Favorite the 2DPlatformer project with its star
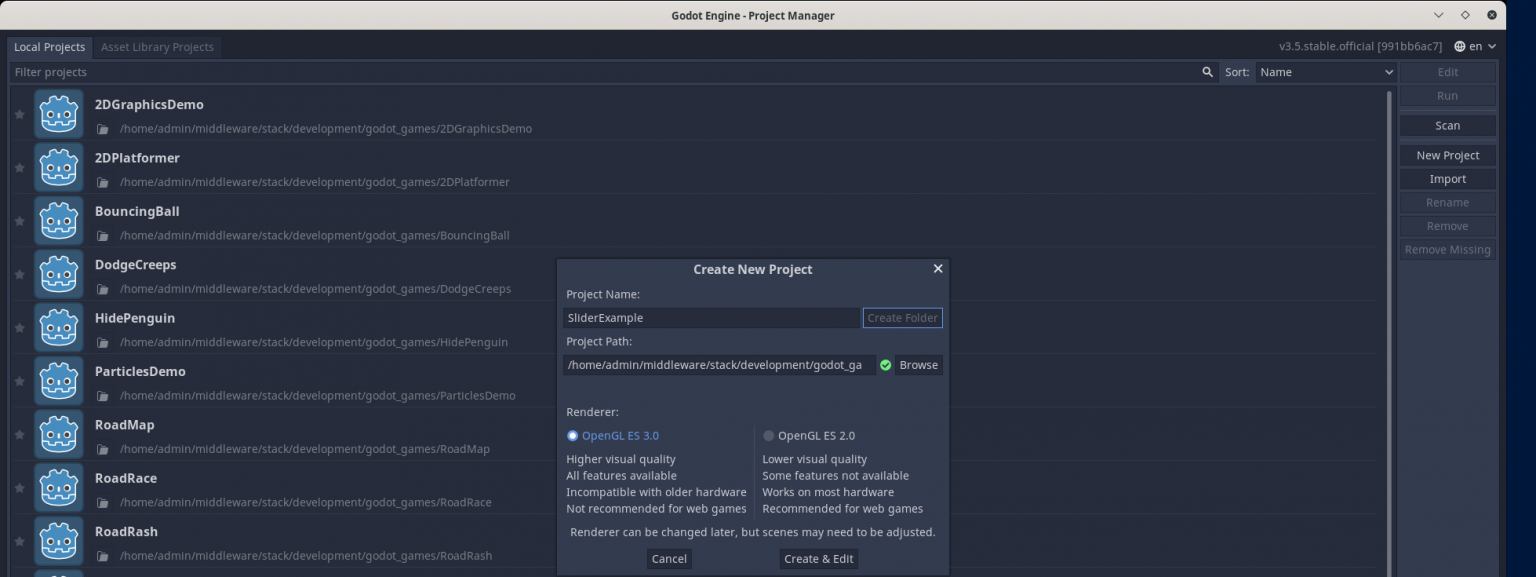This screenshot has height=577, width=1536. coord(19,167)
